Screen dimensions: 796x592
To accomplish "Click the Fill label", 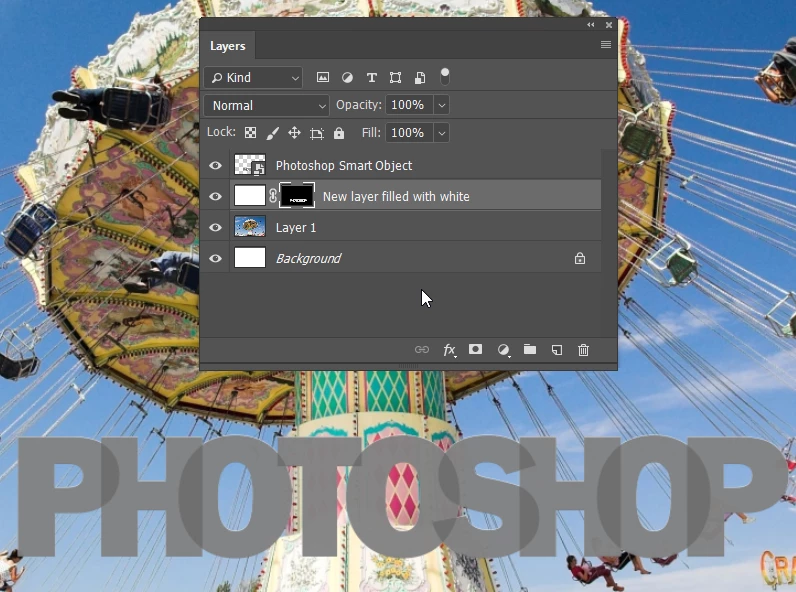I will [371, 133].
